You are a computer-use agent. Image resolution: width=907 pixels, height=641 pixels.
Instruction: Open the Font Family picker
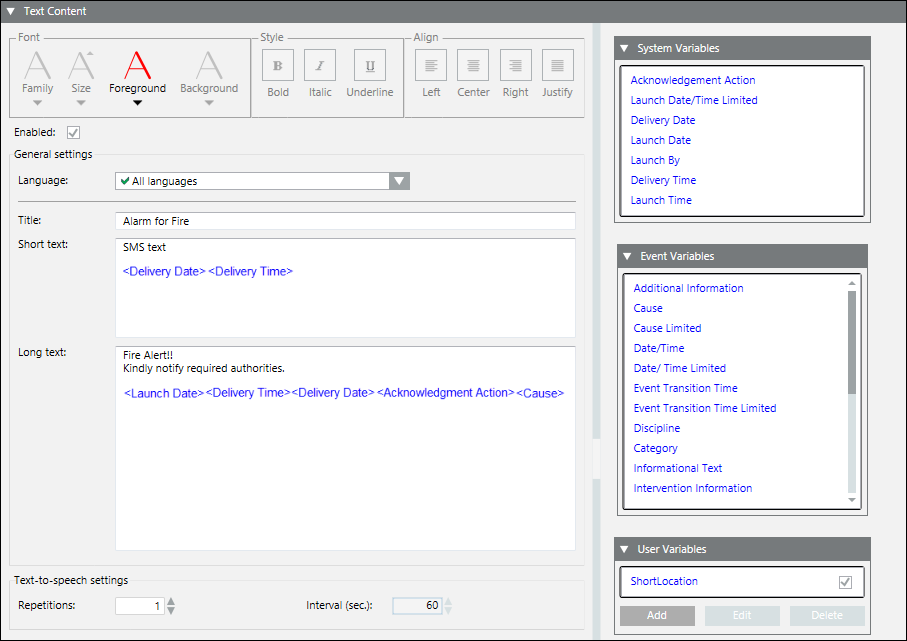pos(38,74)
